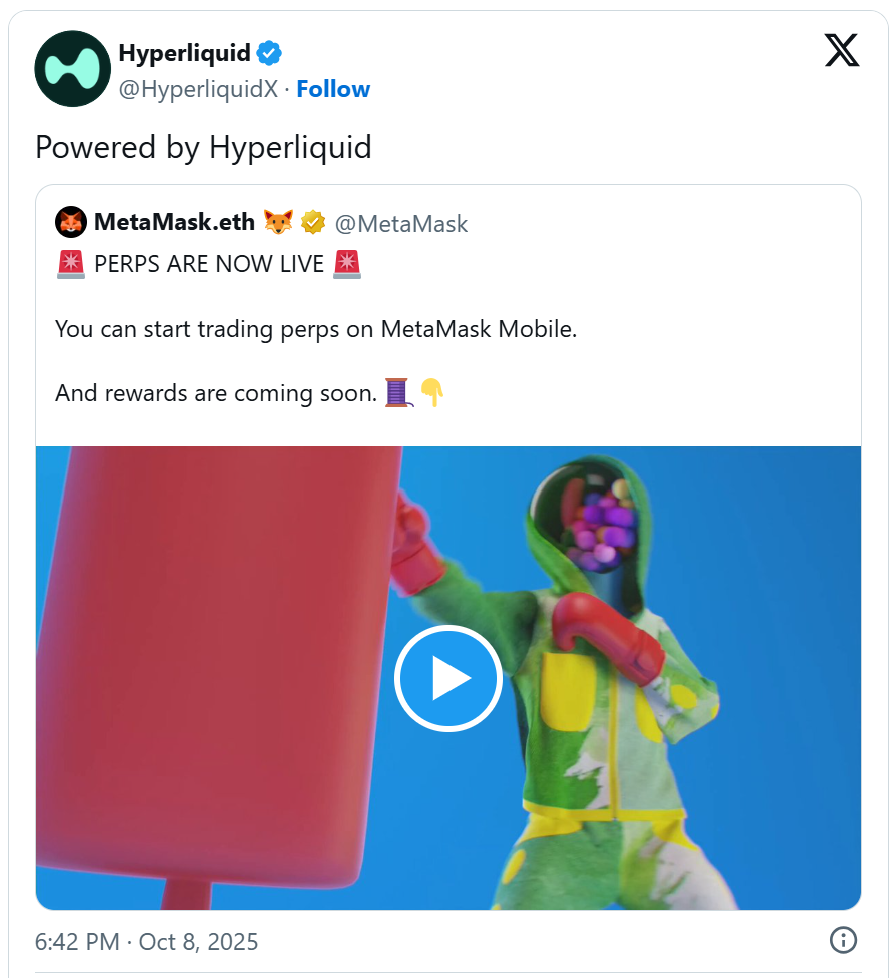Click the Hyperliquid profile avatar
Screen dimensions: 896x978
coord(72,69)
